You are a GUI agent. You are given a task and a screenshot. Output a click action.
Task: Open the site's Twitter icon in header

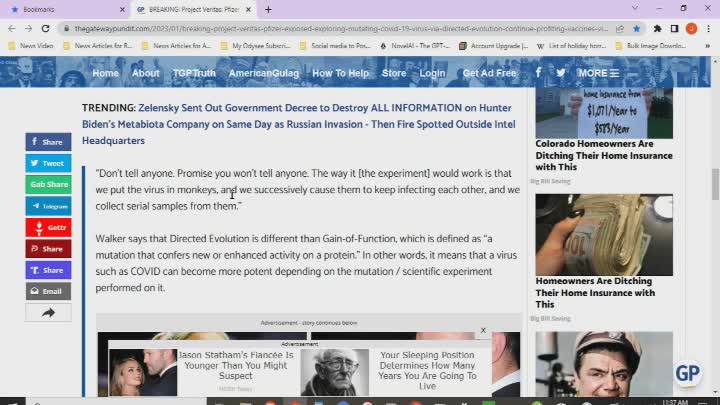coord(561,73)
